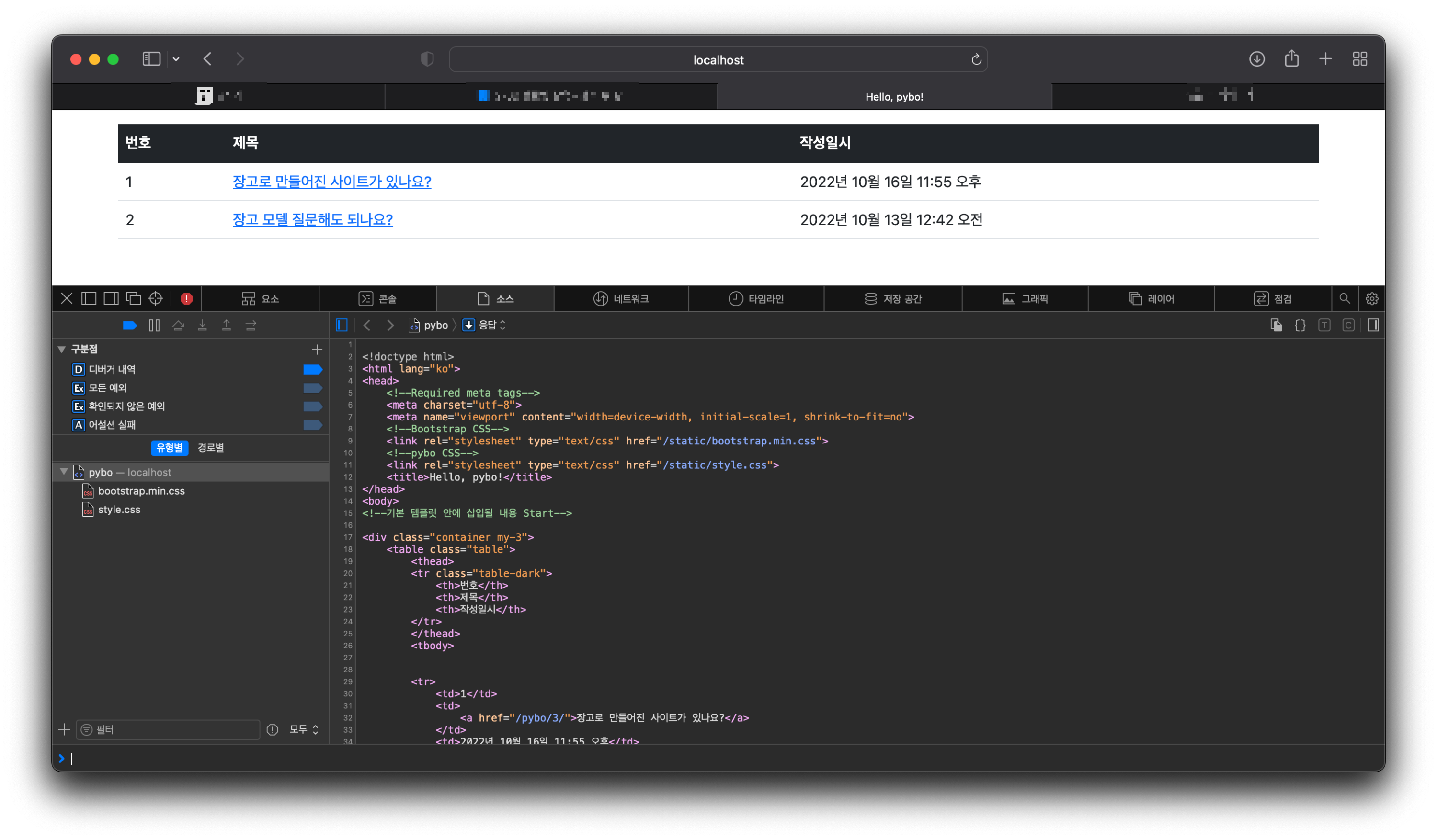Reload the localhost page

[x=976, y=59]
